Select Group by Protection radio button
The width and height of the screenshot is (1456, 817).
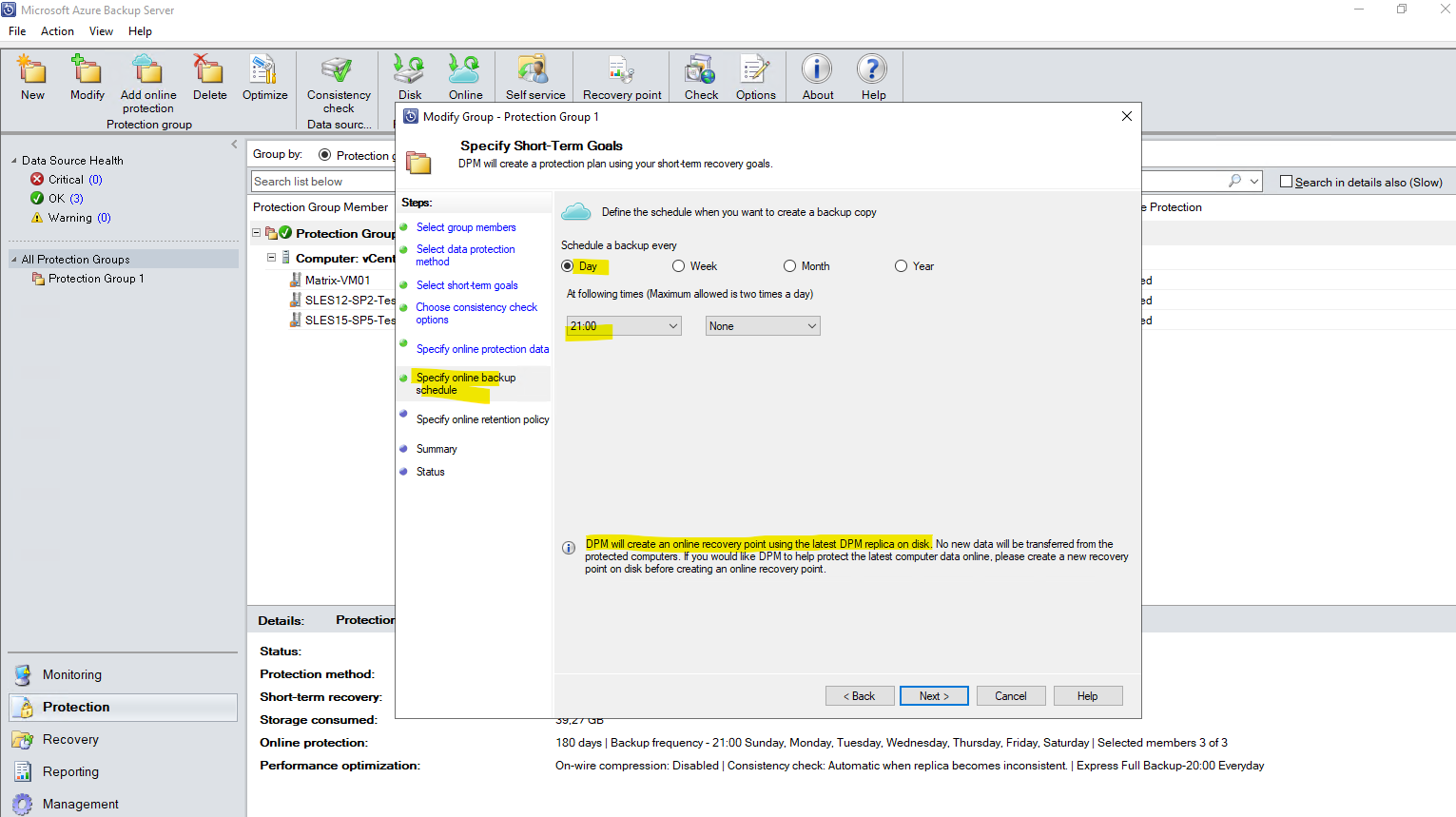tap(325, 155)
